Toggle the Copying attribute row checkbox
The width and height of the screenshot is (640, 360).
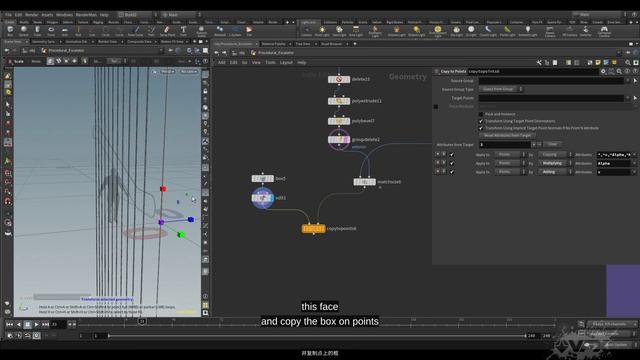(x=452, y=155)
